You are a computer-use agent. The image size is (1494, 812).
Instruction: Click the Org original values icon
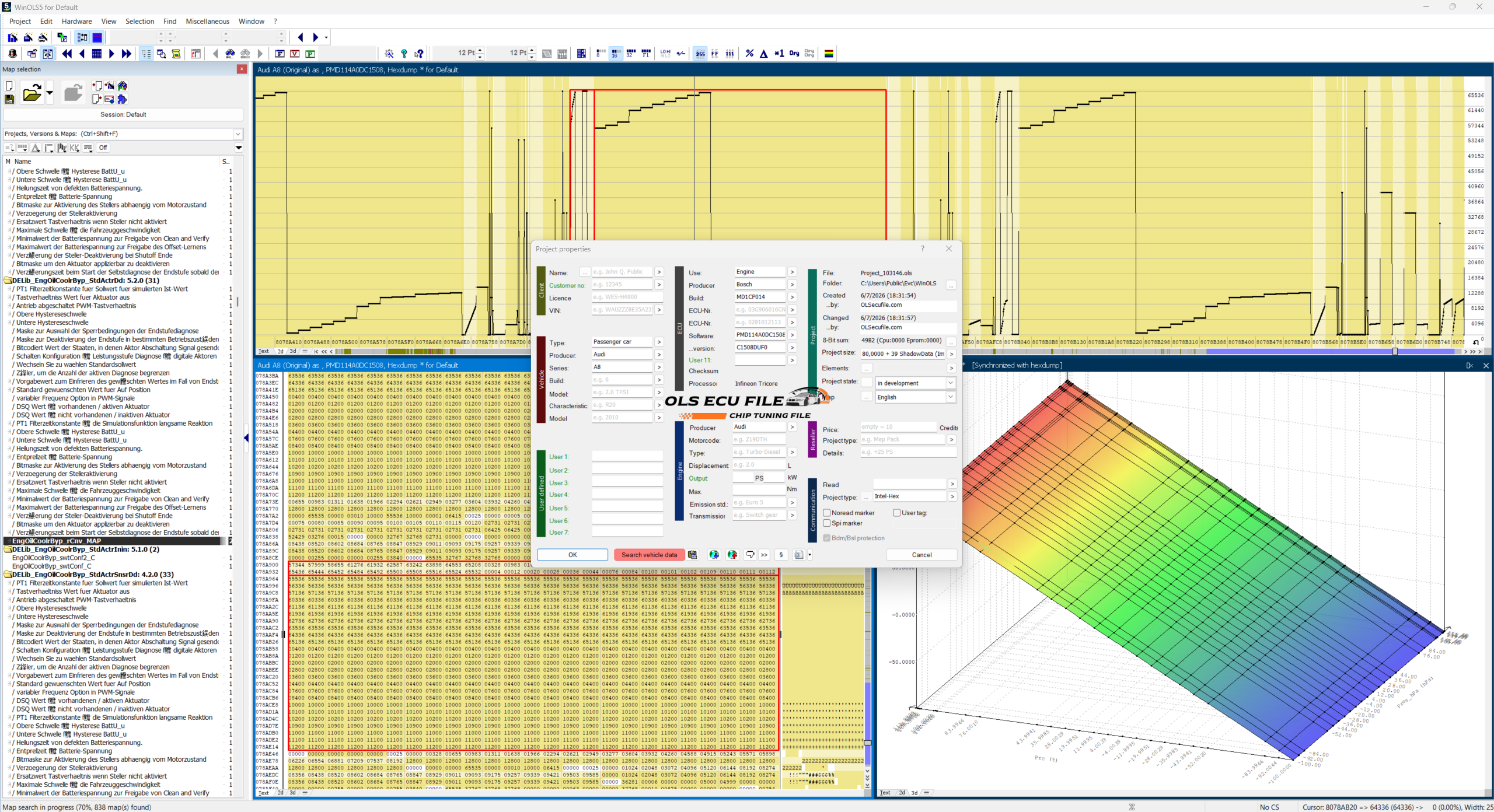[794, 54]
